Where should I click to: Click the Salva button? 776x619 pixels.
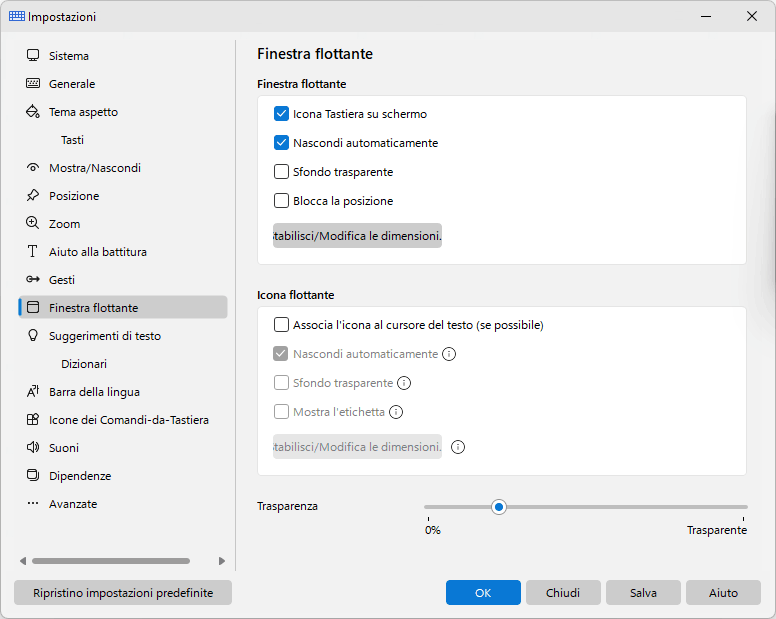pyautogui.click(x=643, y=593)
